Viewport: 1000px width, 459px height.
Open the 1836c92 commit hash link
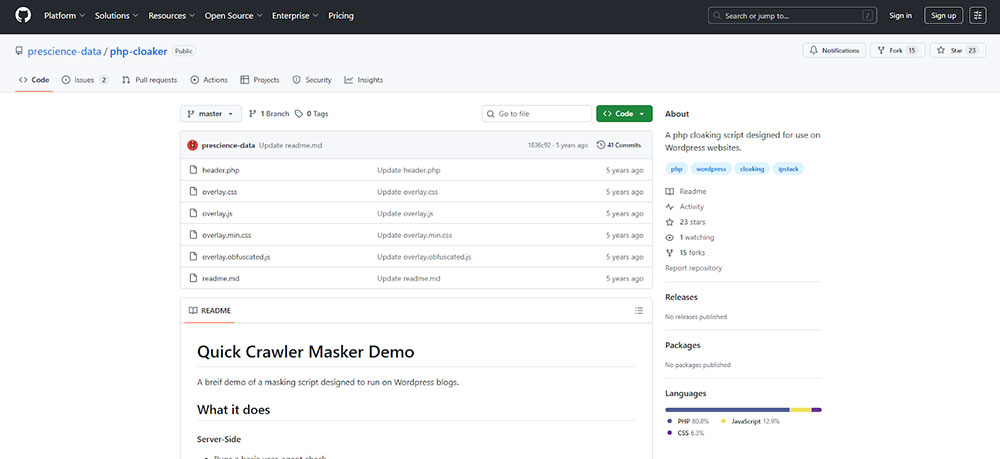point(540,145)
